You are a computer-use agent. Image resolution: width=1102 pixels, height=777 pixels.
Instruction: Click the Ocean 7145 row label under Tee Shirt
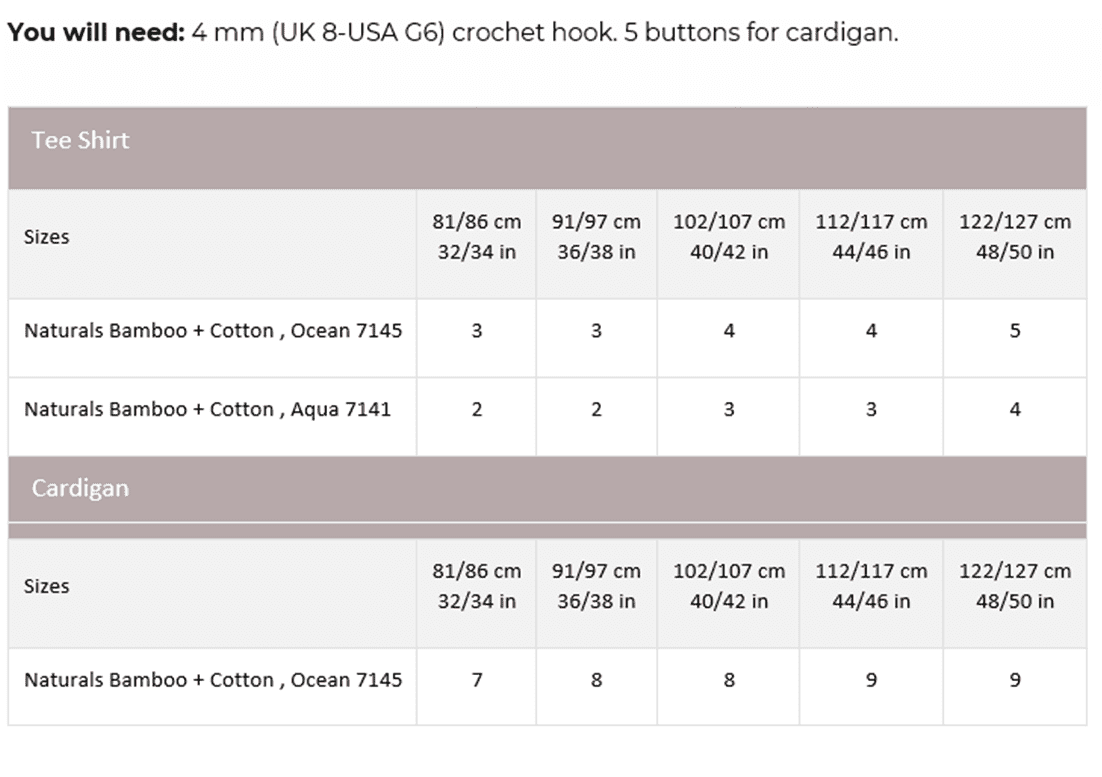click(213, 331)
